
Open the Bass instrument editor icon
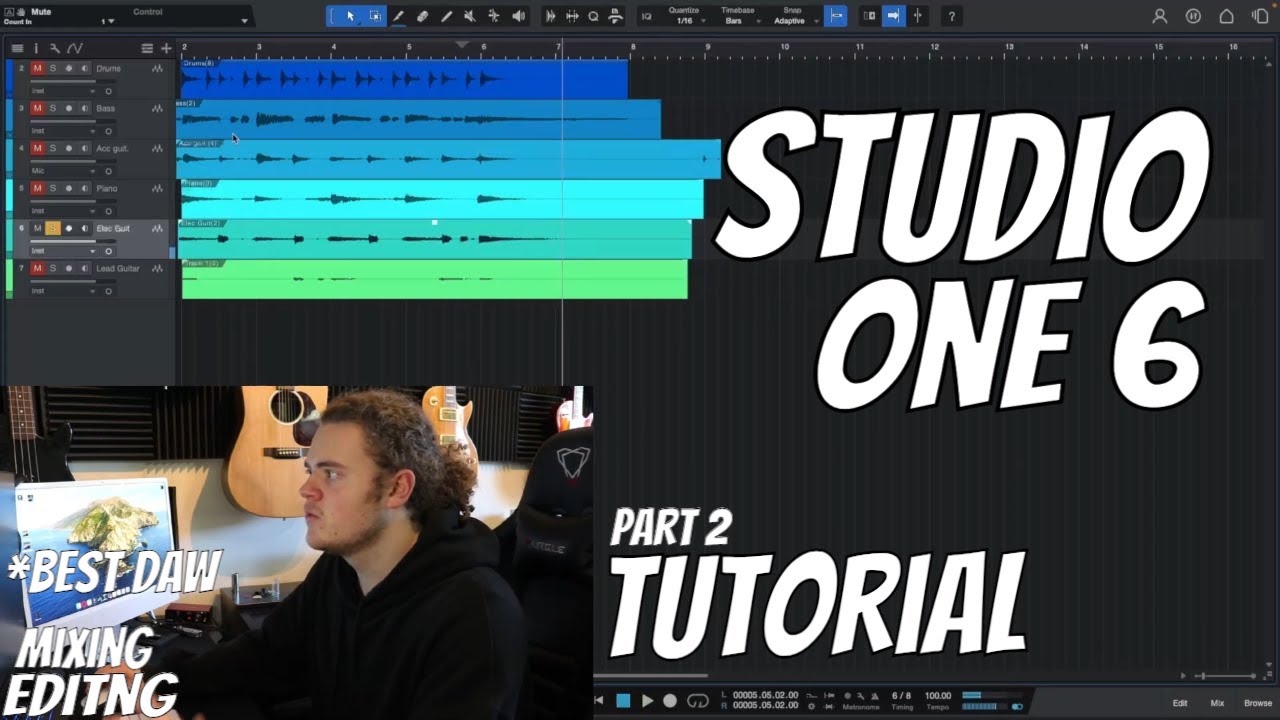point(157,108)
